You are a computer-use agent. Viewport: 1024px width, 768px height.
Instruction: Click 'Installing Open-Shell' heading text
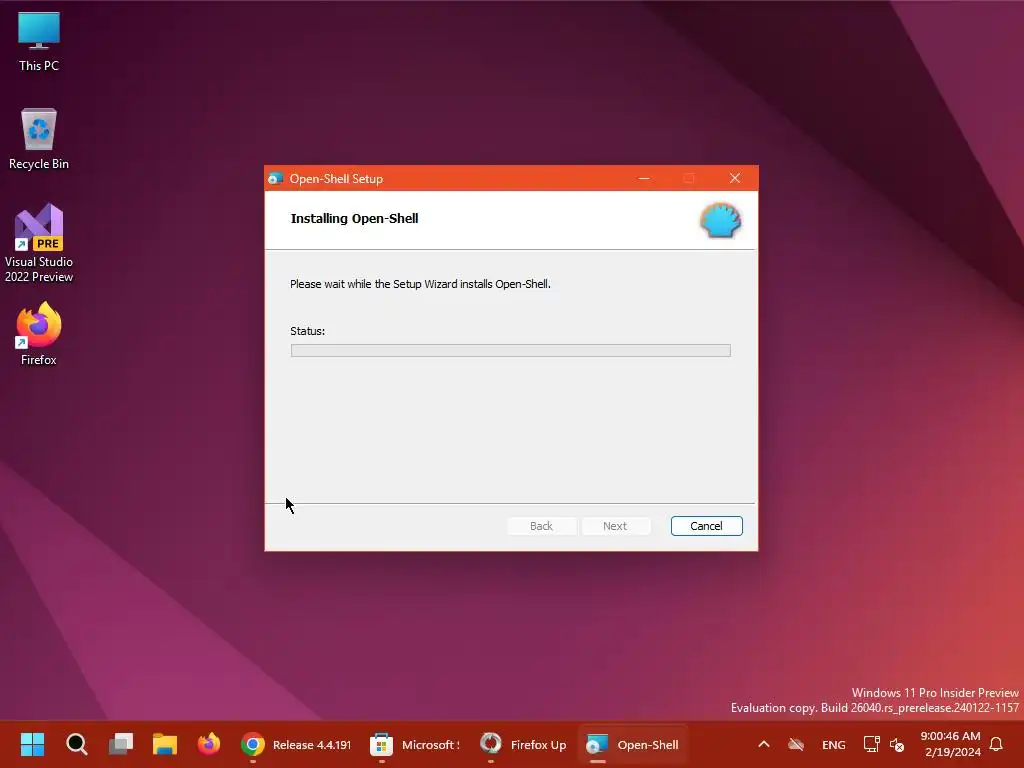click(x=354, y=219)
